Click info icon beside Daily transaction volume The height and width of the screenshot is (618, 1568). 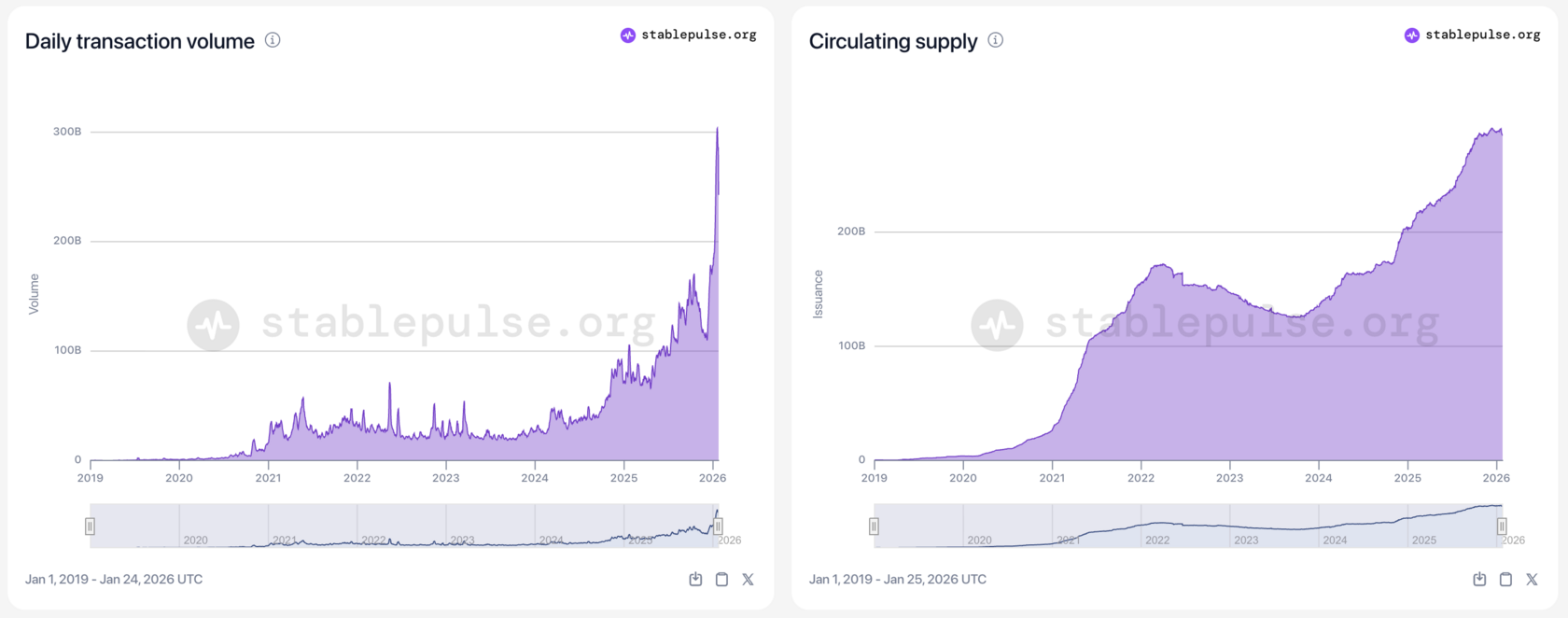[273, 40]
